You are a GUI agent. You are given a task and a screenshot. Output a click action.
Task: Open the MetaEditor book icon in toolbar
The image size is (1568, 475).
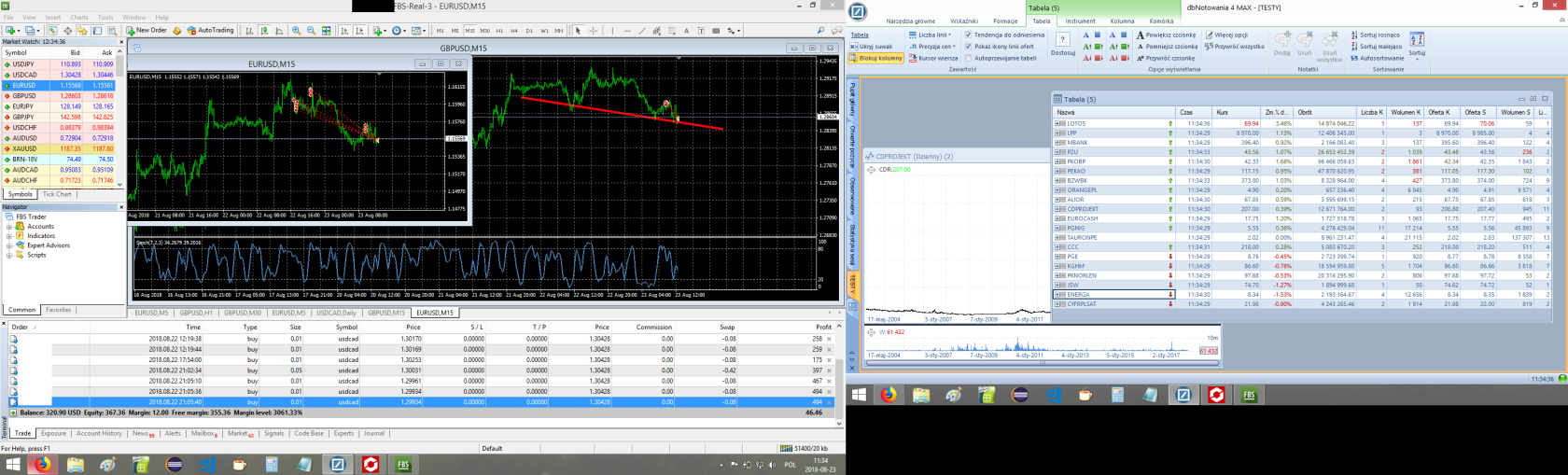pos(176,31)
